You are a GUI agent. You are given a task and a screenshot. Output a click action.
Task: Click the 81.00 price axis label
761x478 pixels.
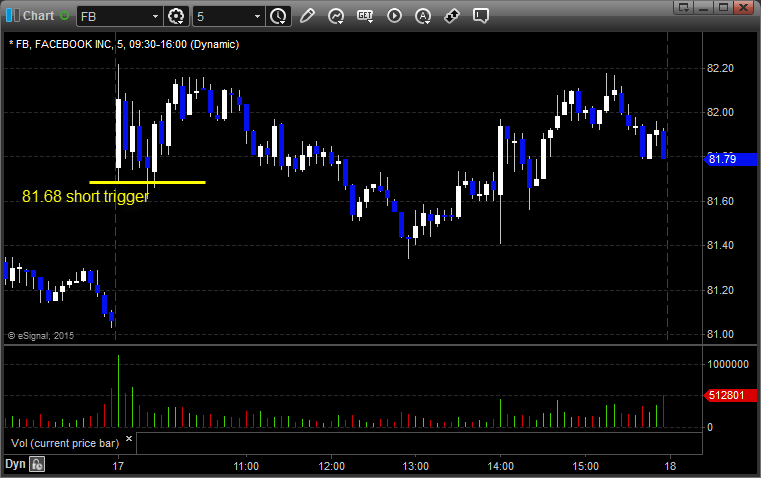click(x=720, y=334)
